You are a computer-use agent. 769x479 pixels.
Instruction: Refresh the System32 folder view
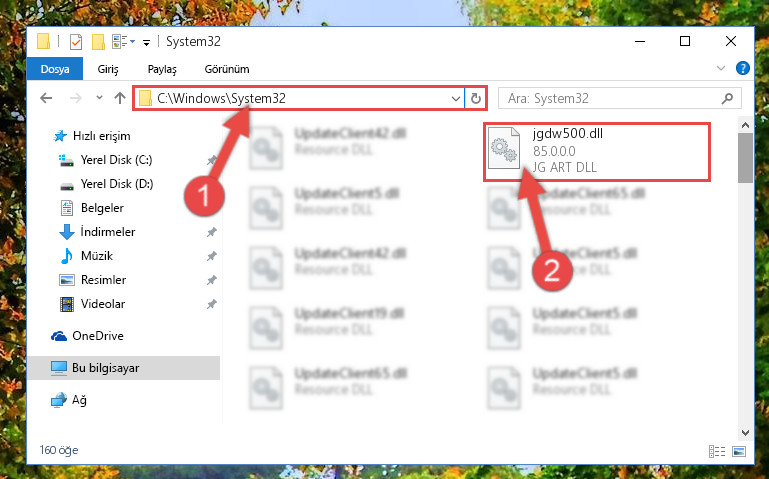coord(476,99)
